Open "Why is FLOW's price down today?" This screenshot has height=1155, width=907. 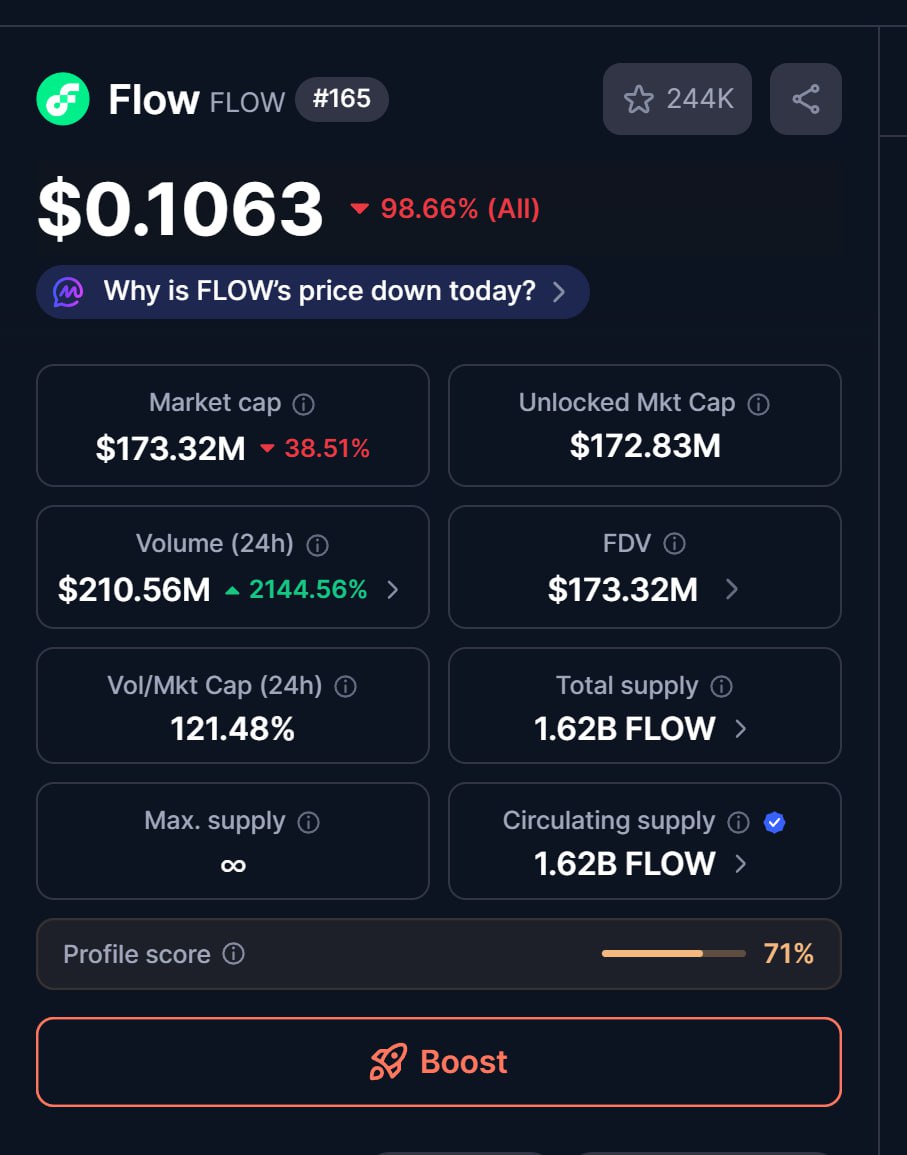coord(313,292)
